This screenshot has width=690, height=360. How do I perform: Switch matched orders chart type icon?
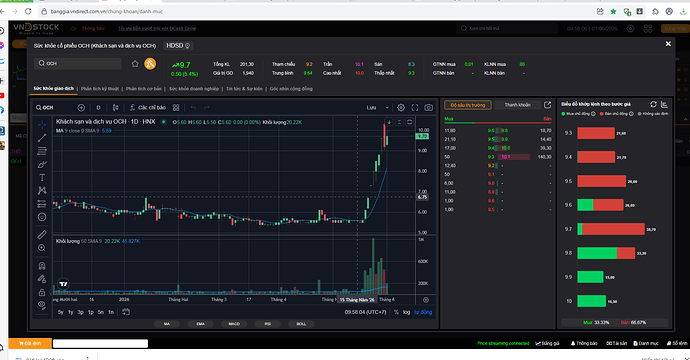tap(664, 104)
